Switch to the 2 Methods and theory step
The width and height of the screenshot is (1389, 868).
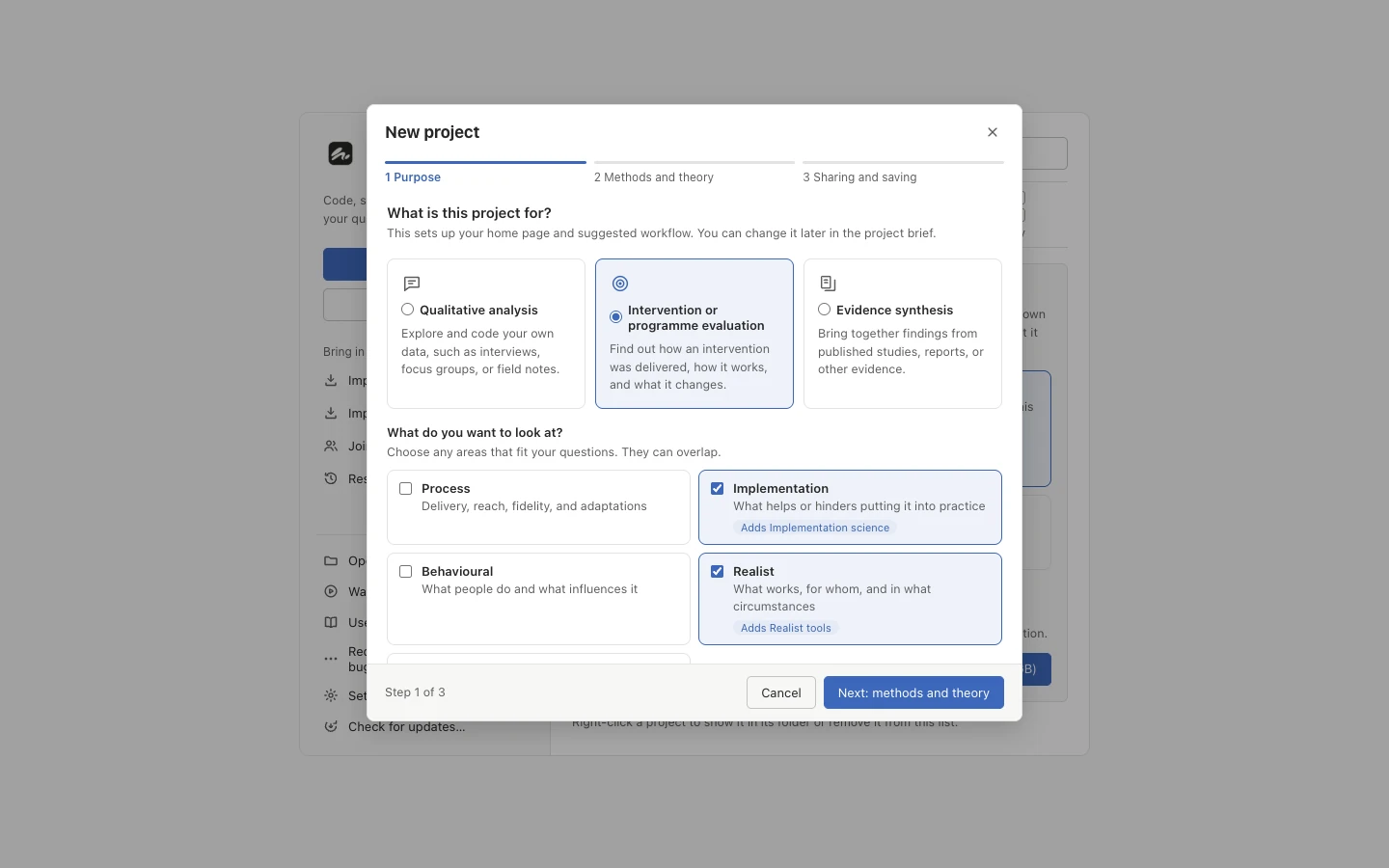694,174
